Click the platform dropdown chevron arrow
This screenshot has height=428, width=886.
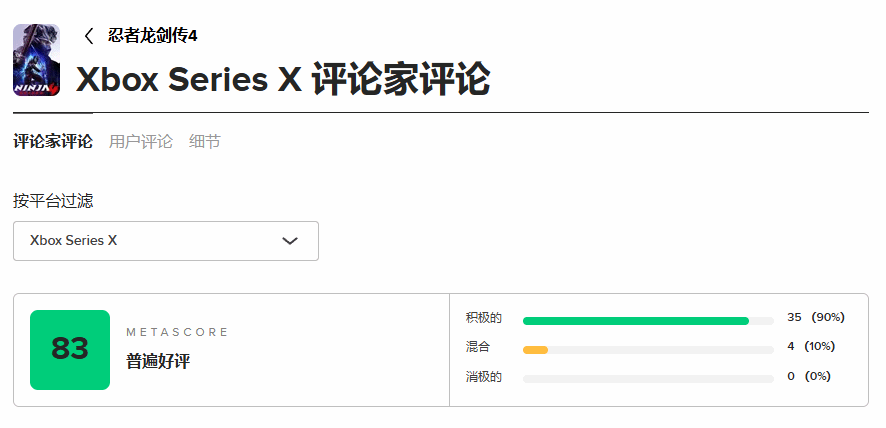(x=290, y=241)
